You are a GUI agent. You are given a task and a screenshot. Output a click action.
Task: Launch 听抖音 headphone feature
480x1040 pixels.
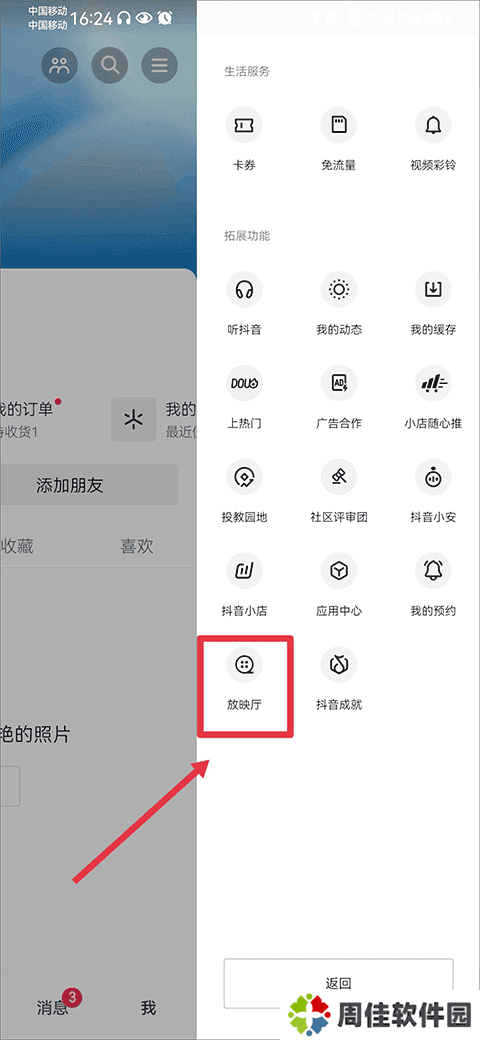click(x=244, y=290)
